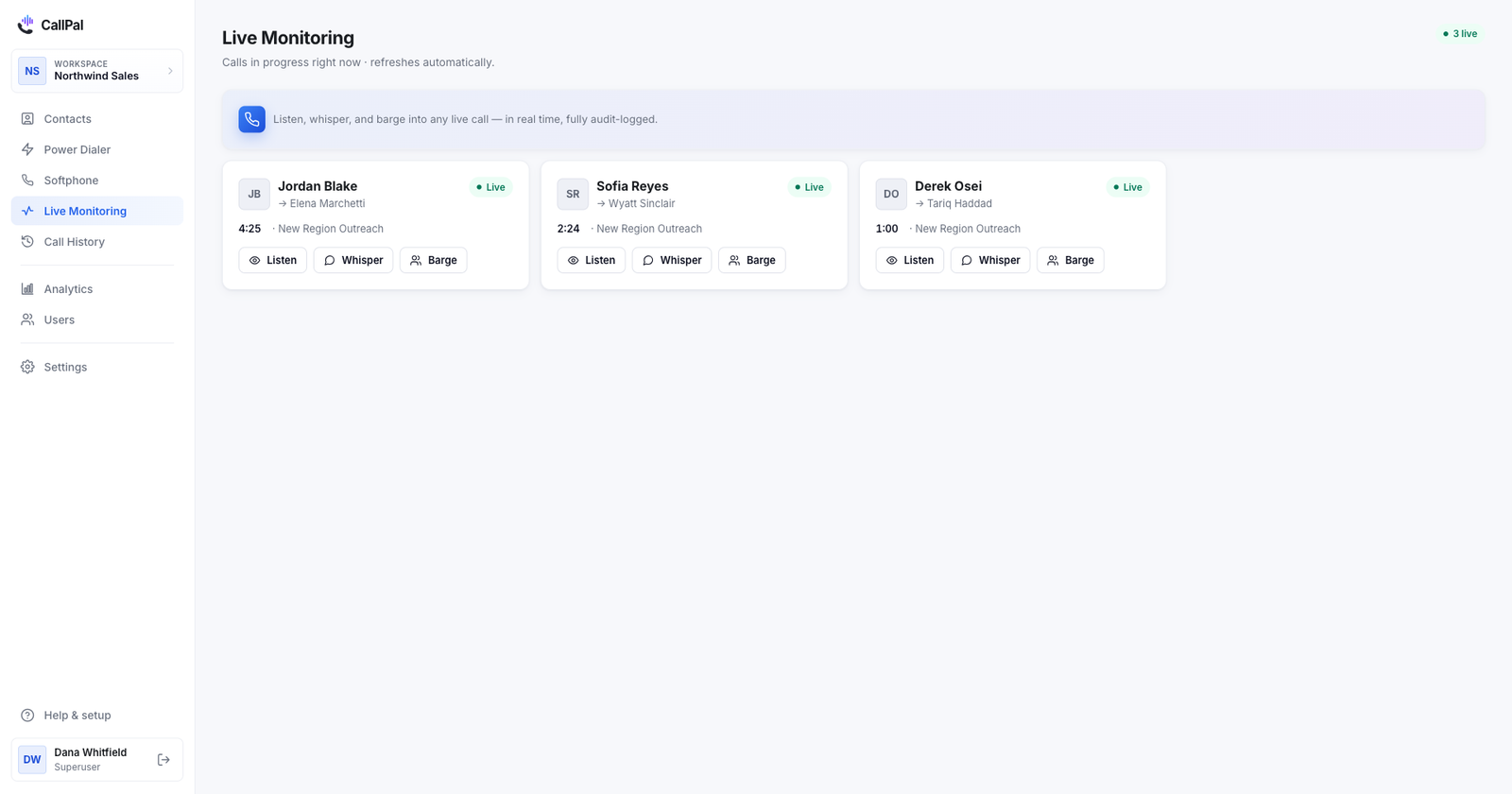Click the Settings gear icon
Image resolution: width=1512 pixels, height=794 pixels.
click(27, 367)
